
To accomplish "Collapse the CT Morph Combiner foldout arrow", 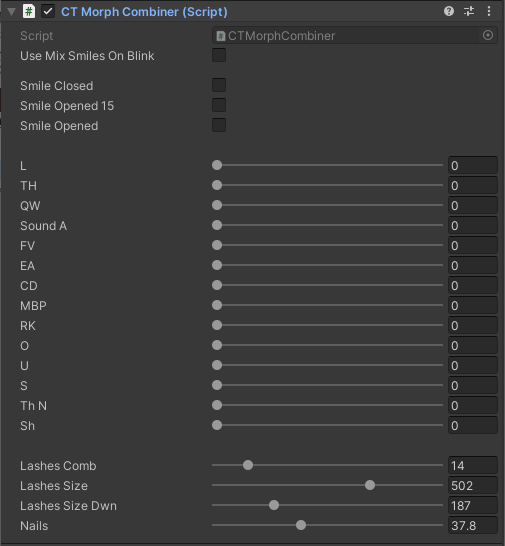I will (x=11, y=12).
